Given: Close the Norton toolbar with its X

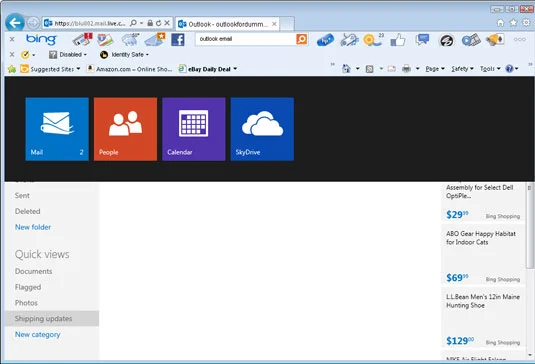Looking at the screenshot, I should click(x=12, y=54).
